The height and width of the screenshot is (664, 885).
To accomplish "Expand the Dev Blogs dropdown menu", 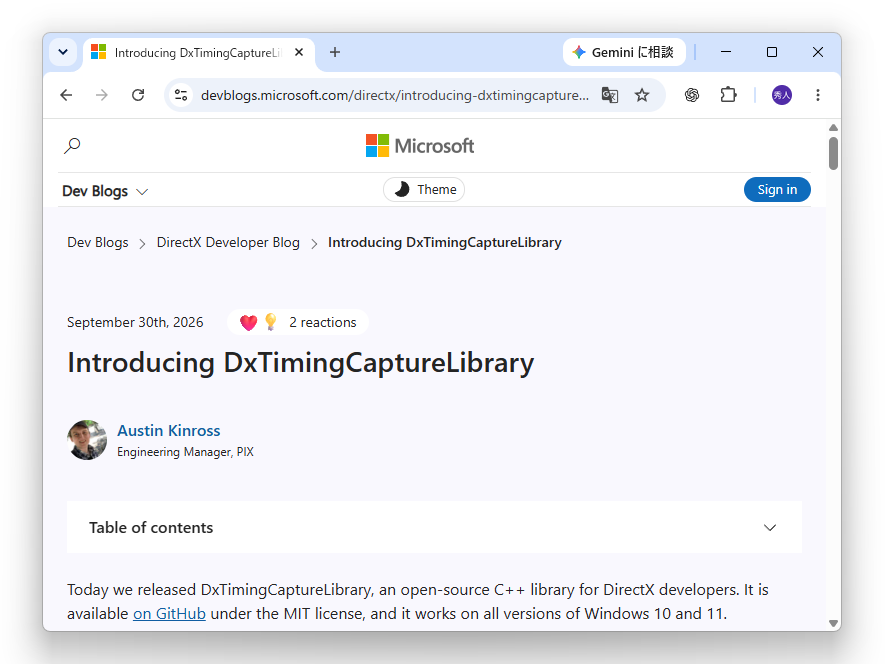I will [105, 191].
